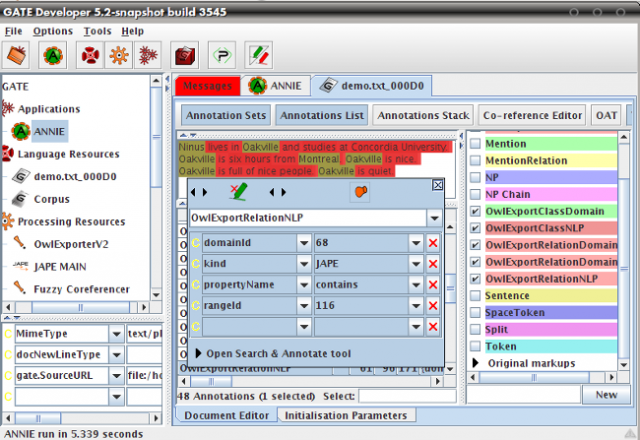Open the propertyName feature name dropdown
Screen dimensions: 640x440
[304, 284]
